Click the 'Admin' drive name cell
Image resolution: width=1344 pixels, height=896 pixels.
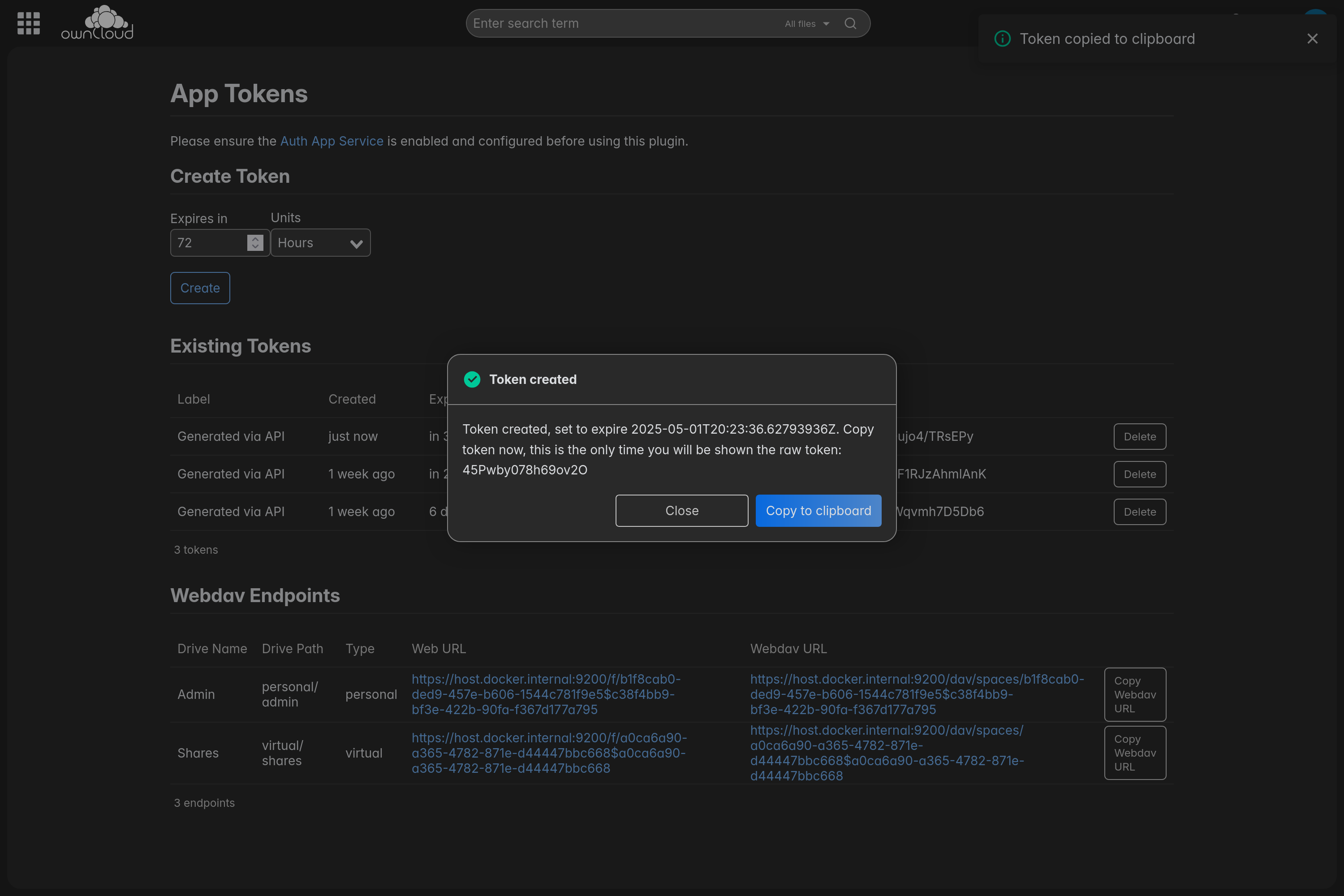196,695
